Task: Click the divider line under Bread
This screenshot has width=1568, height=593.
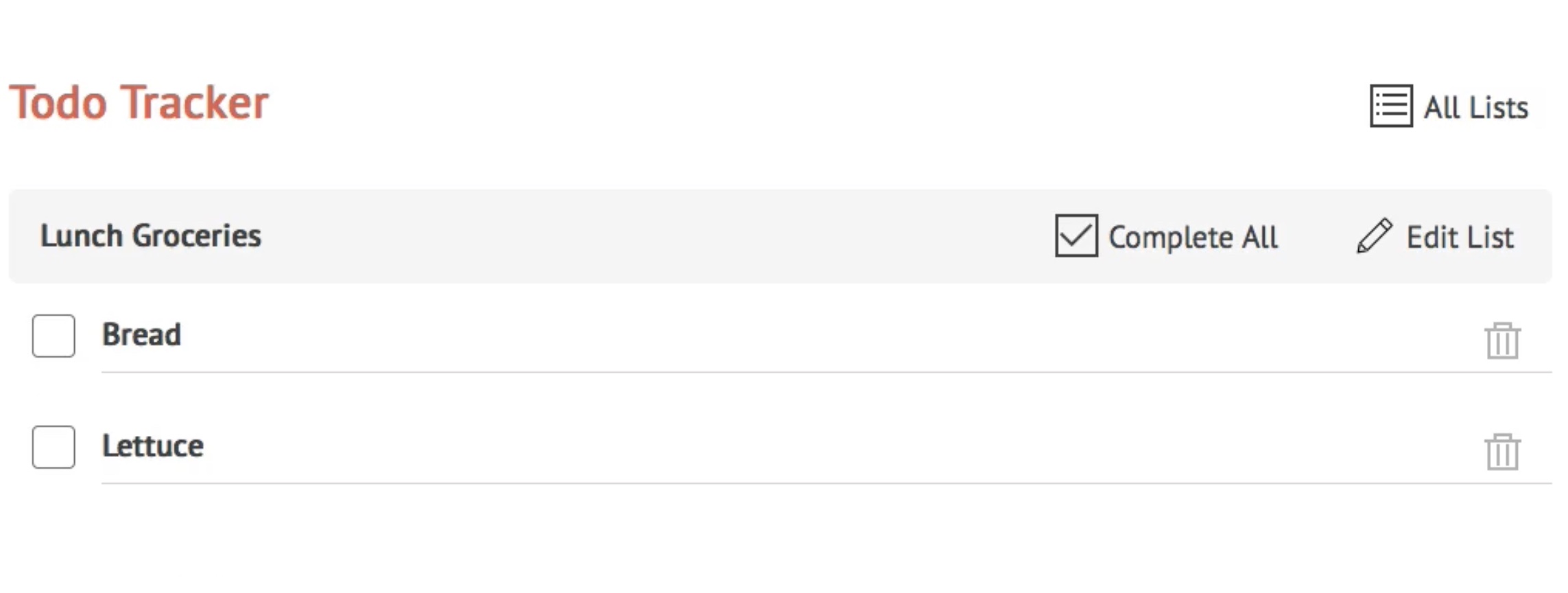Action: (827, 372)
